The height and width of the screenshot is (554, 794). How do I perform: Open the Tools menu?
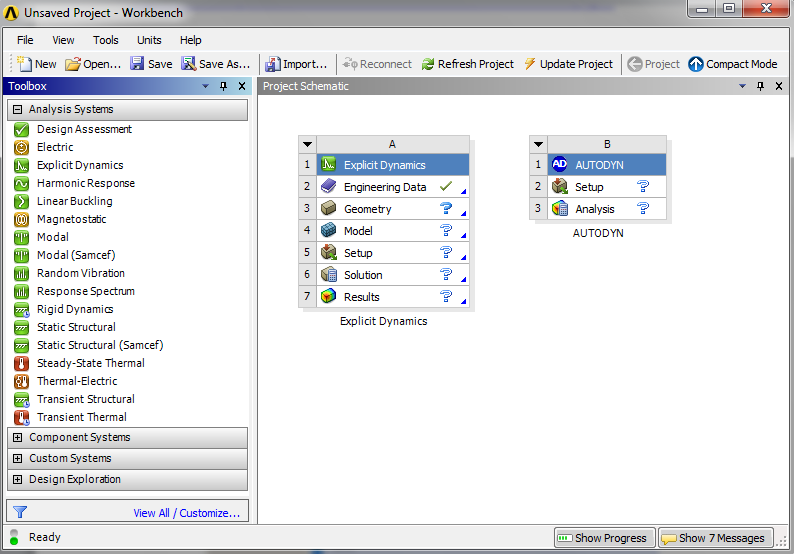pyautogui.click(x=105, y=40)
